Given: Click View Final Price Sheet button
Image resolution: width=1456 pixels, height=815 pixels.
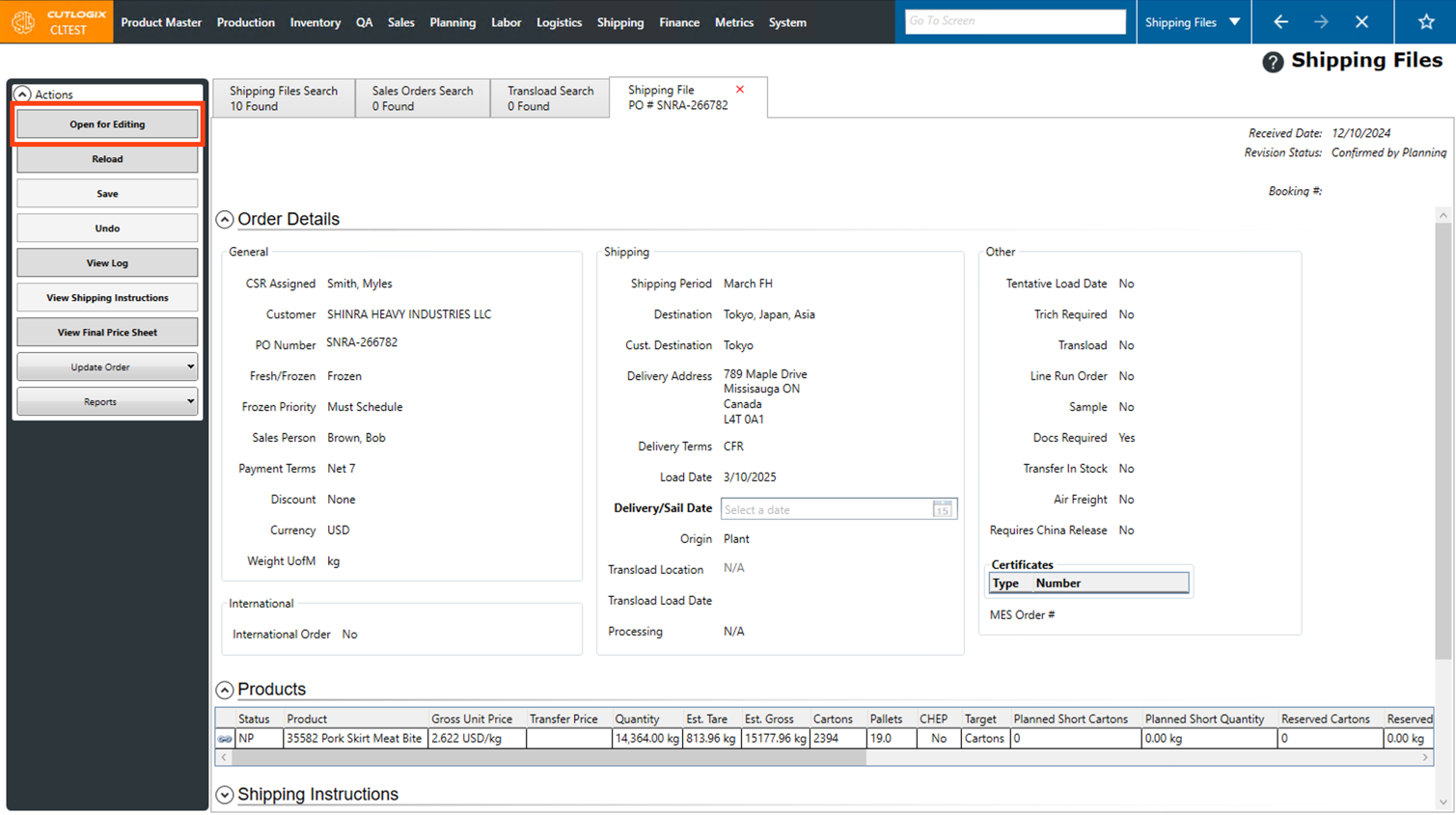Looking at the screenshot, I should [107, 333].
